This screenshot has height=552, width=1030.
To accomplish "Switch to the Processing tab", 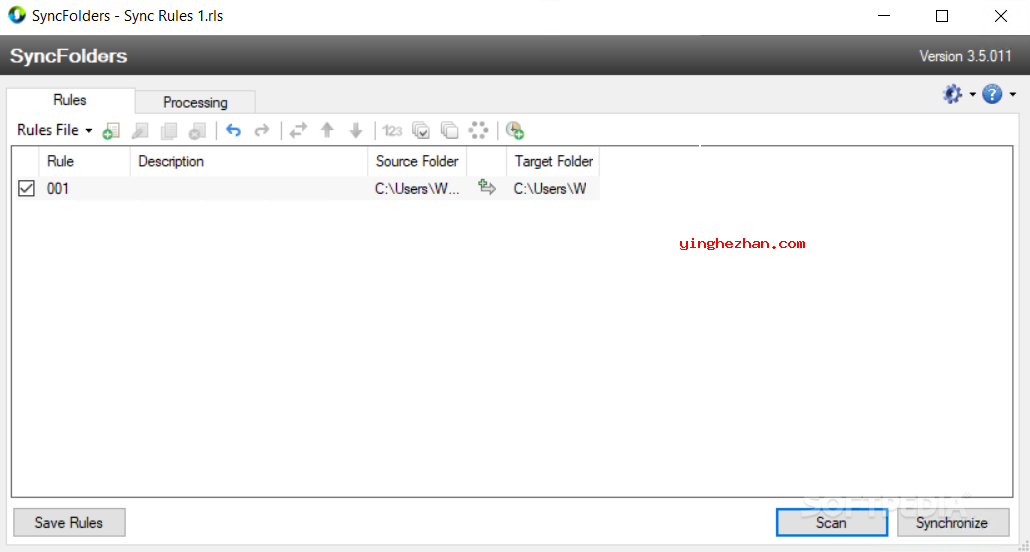I will tap(195, 103).
